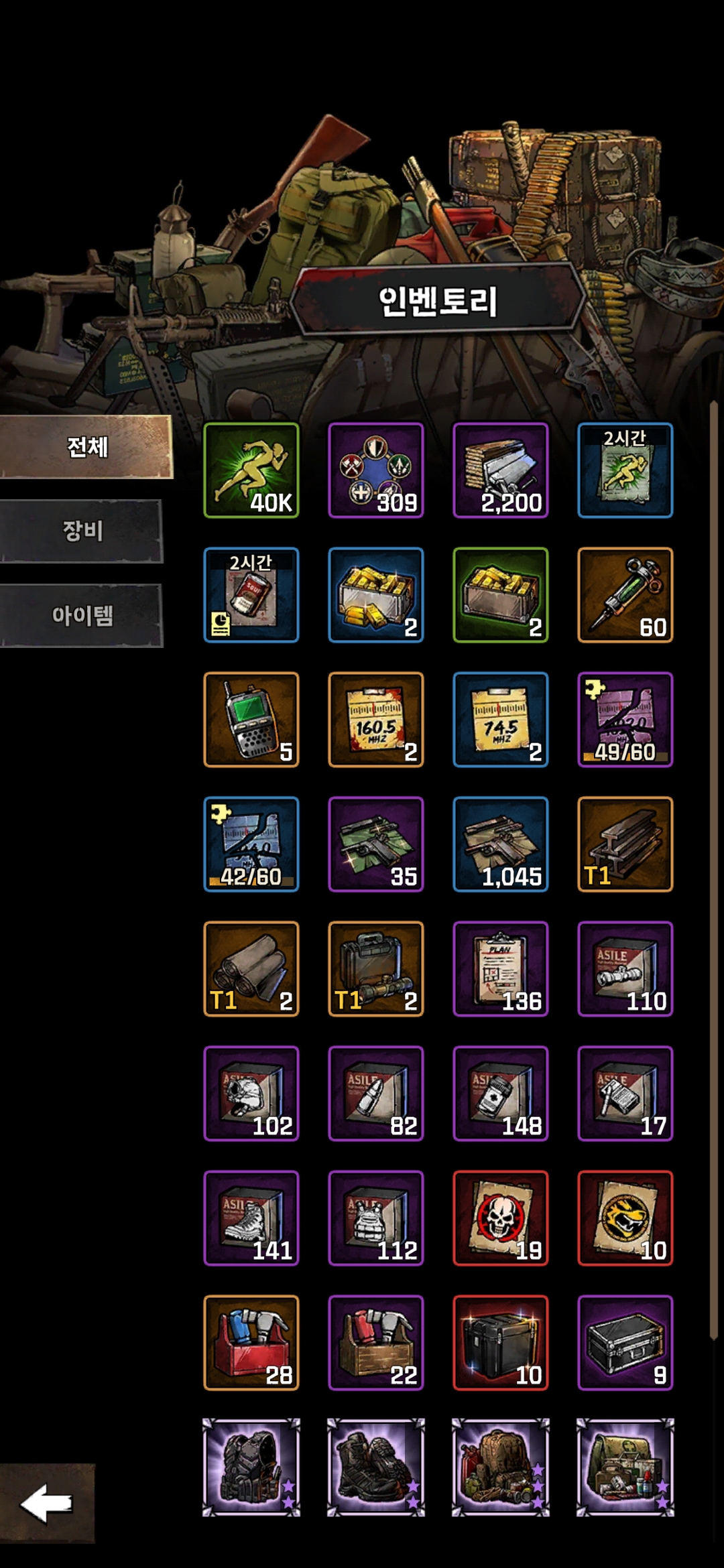This screenshot has height=1568, width=724.
Task: Select the red skull poster item
Action: coord(501,1218)
